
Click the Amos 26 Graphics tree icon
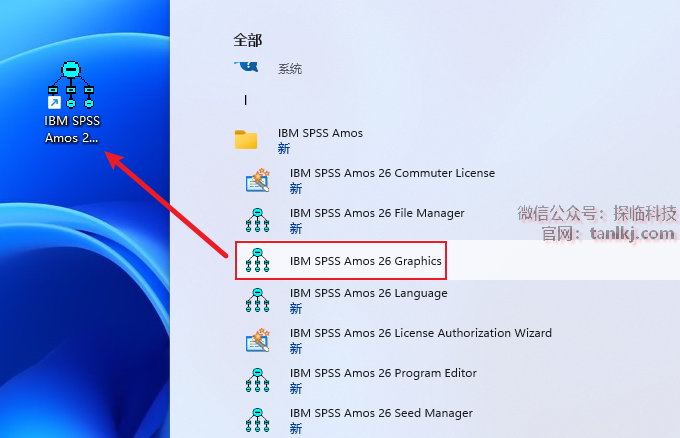coord(258,260)
